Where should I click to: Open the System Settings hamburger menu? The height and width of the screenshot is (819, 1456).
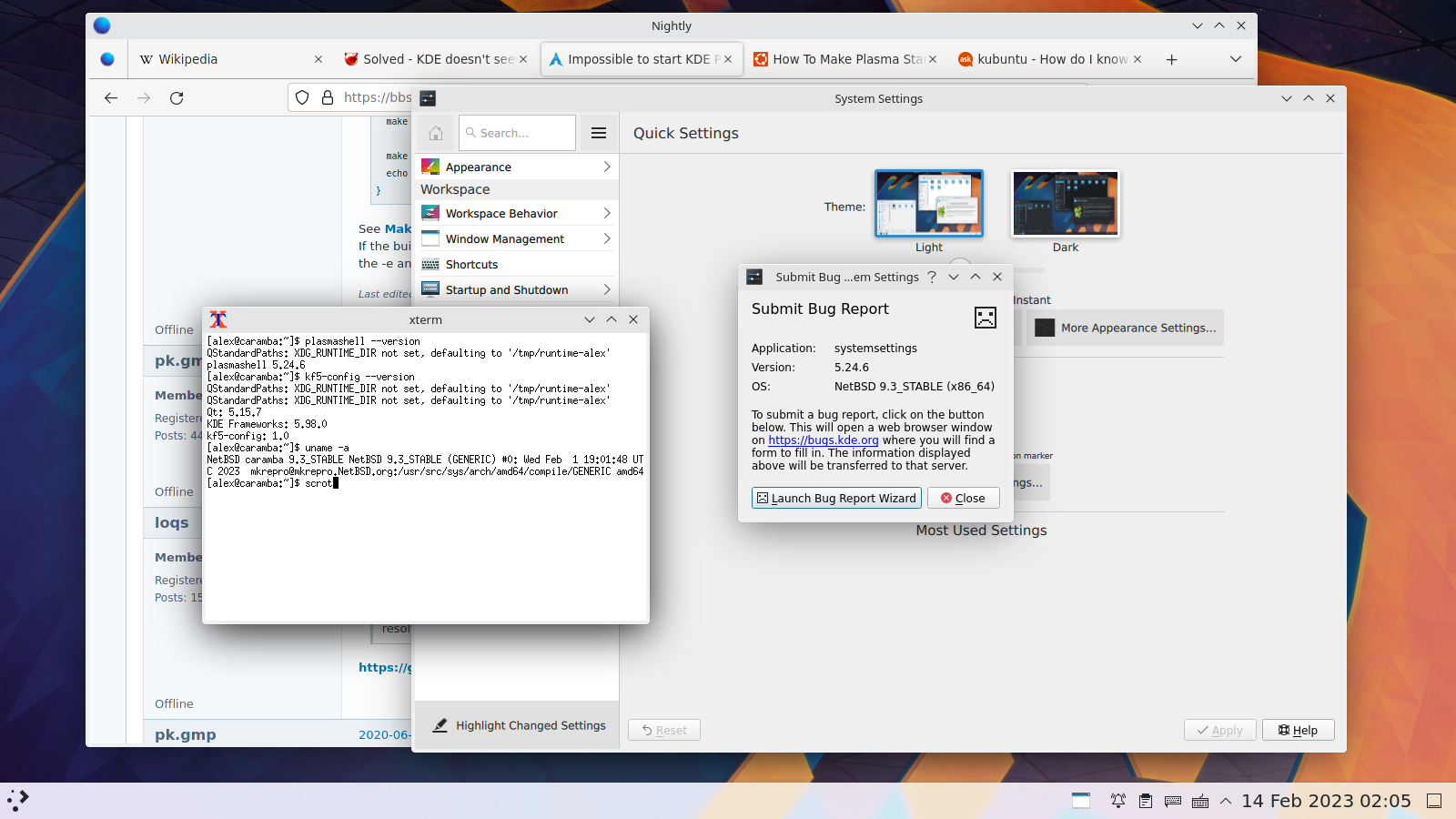(599, 133)
